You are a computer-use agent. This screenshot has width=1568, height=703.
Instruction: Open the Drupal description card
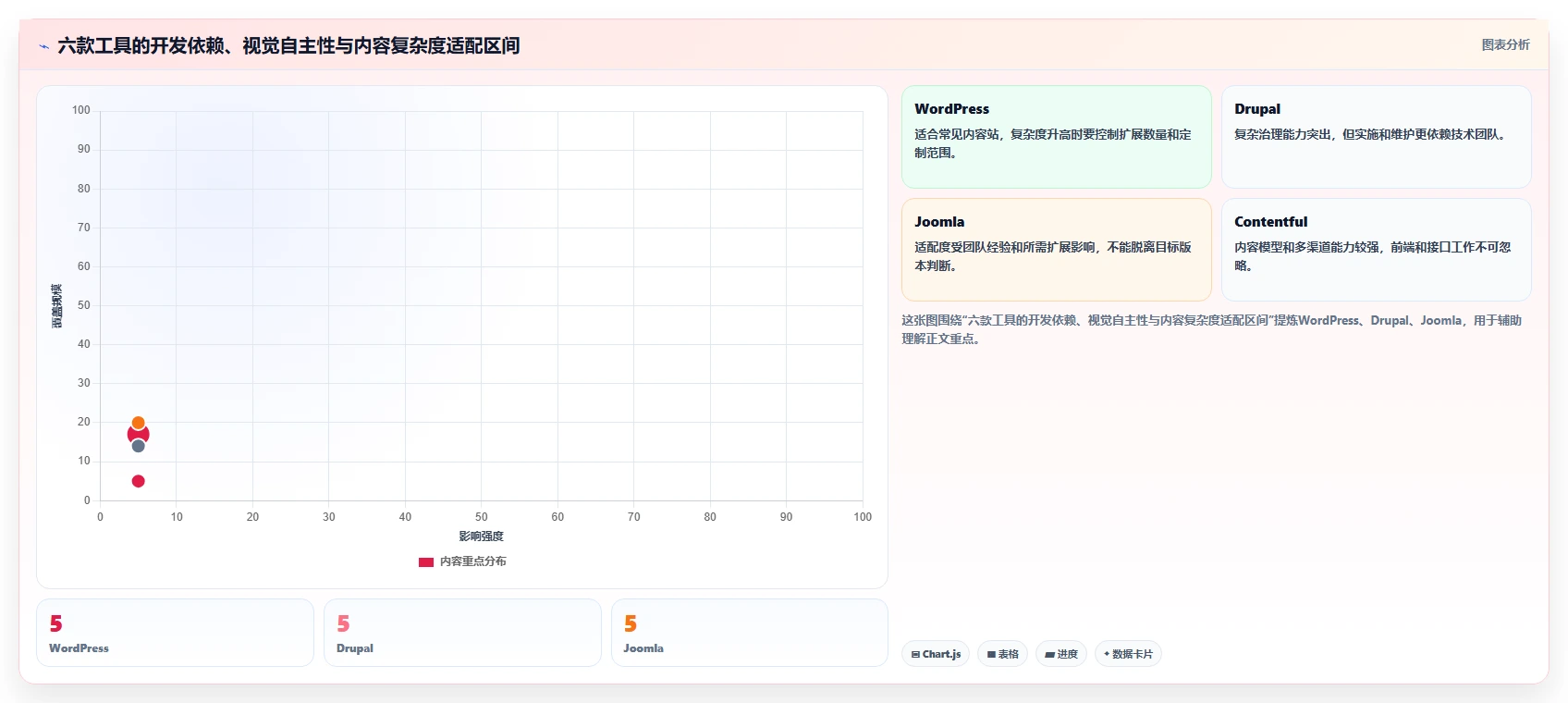click(1376, 137)
